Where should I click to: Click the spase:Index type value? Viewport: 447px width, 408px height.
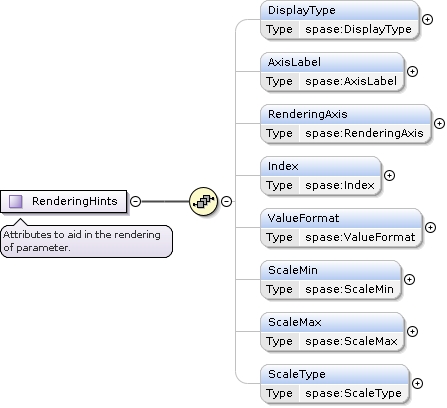tap(340, 185)
